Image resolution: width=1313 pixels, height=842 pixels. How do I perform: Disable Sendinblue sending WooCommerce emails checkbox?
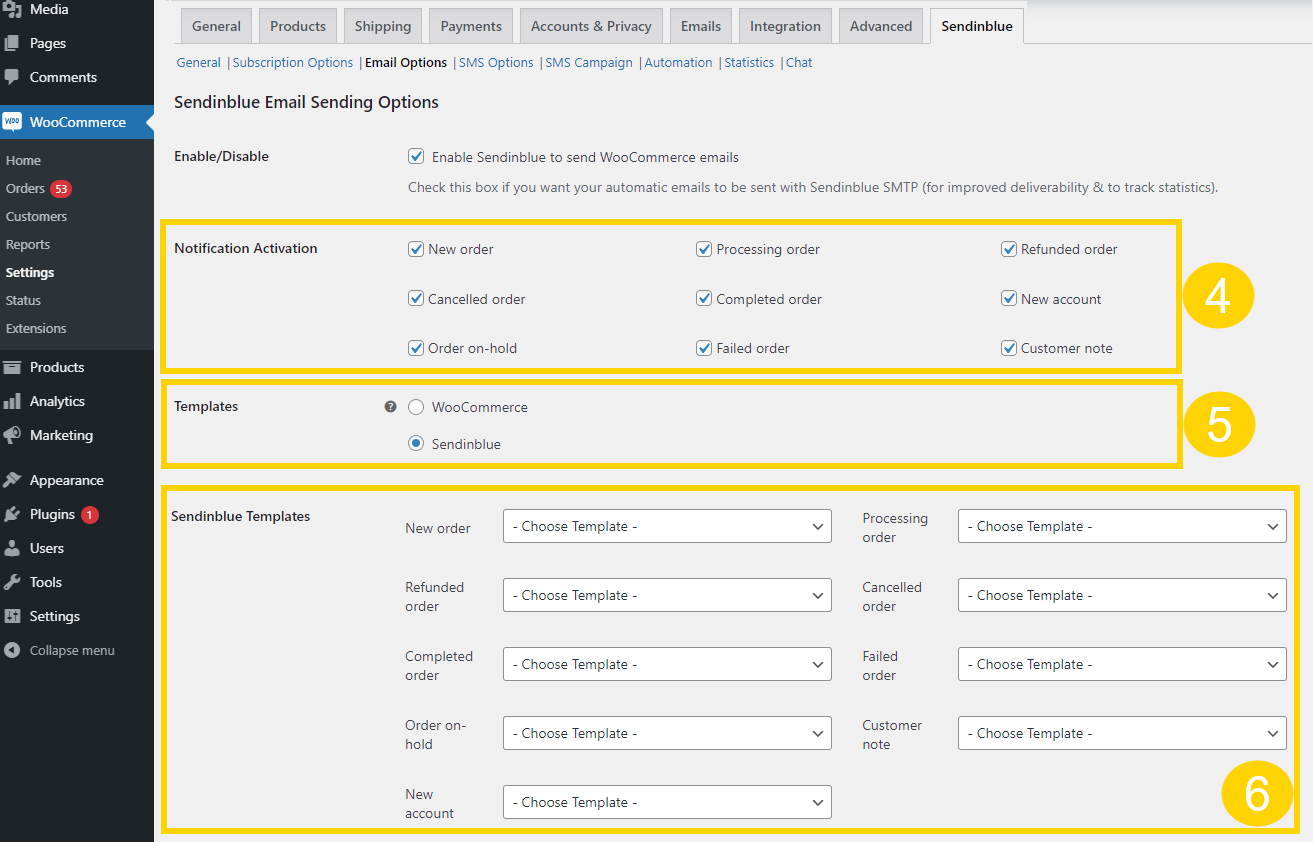(x=416, y=157)
